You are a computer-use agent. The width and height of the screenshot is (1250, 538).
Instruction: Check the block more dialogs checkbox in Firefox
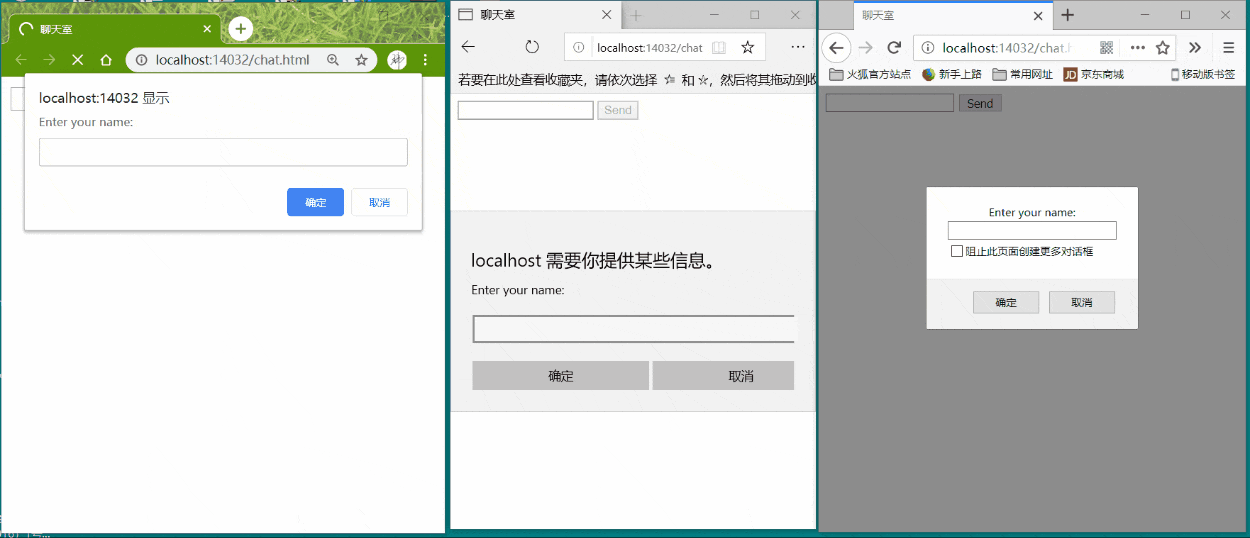(x=957, y=251)
